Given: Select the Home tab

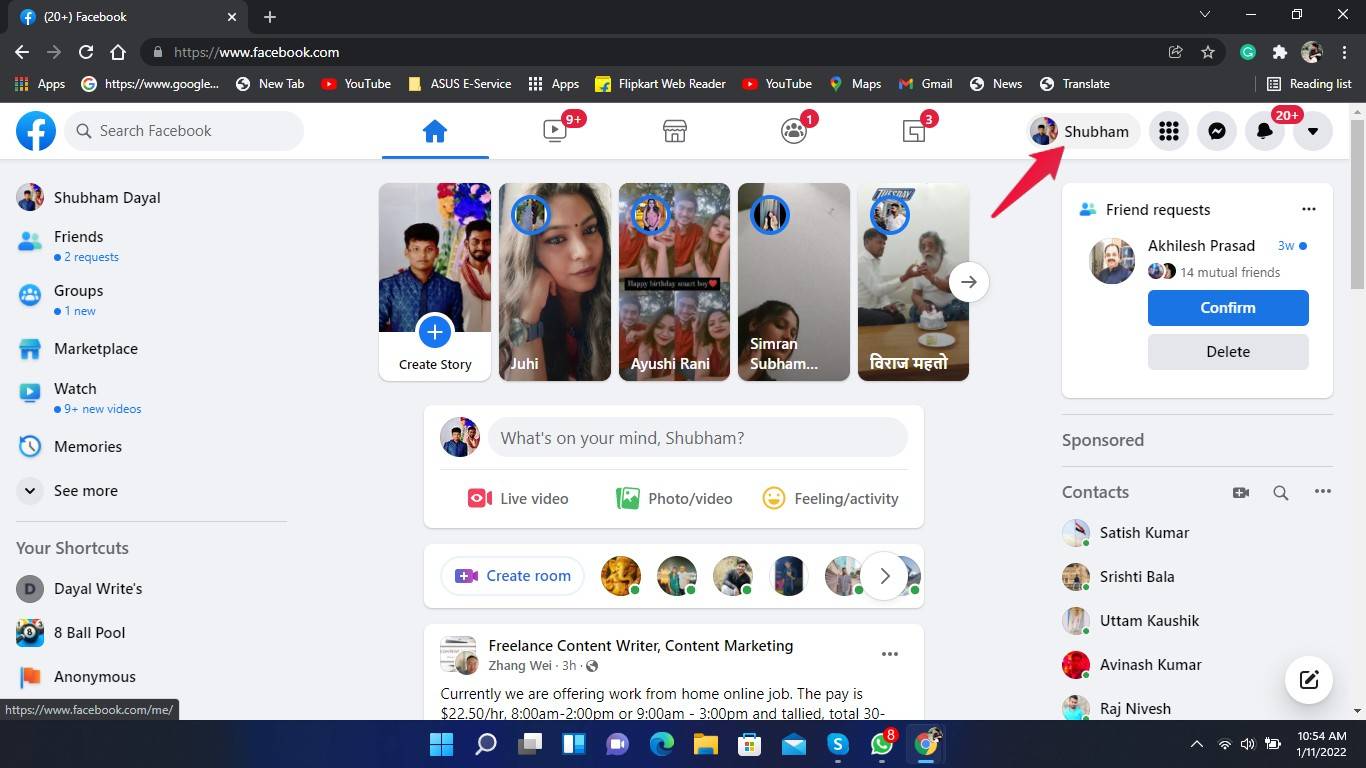Looking at the screenshot, I should [x=434, y=131].
